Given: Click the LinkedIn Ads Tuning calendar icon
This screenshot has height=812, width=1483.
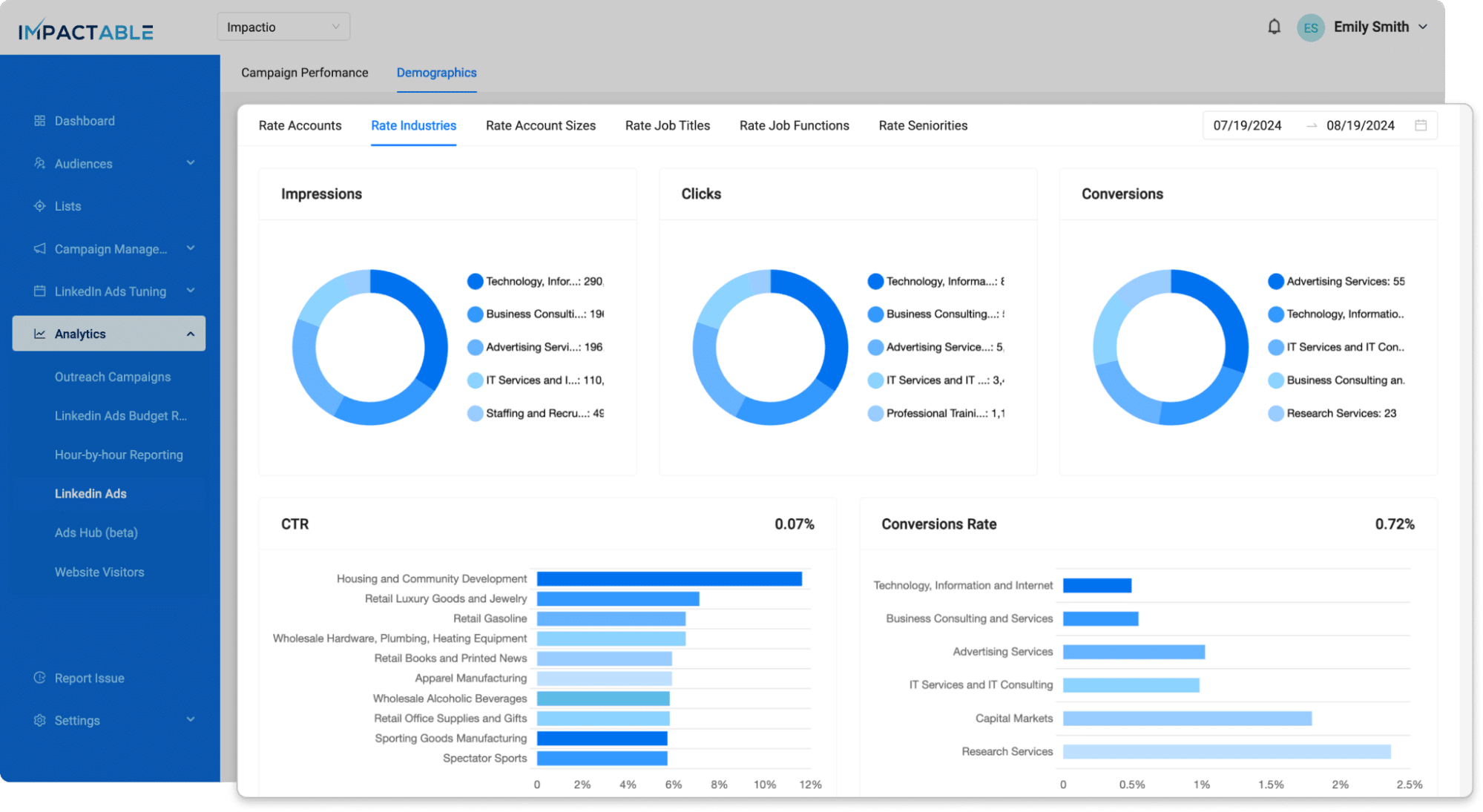Looking at the screenshot, I should 39,291.
